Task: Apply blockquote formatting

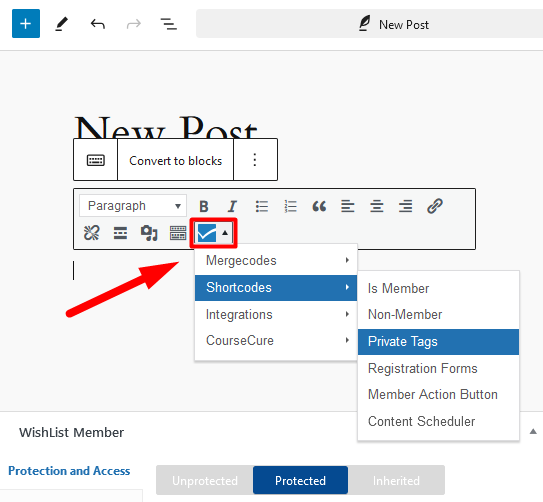Action: (319, 206)
